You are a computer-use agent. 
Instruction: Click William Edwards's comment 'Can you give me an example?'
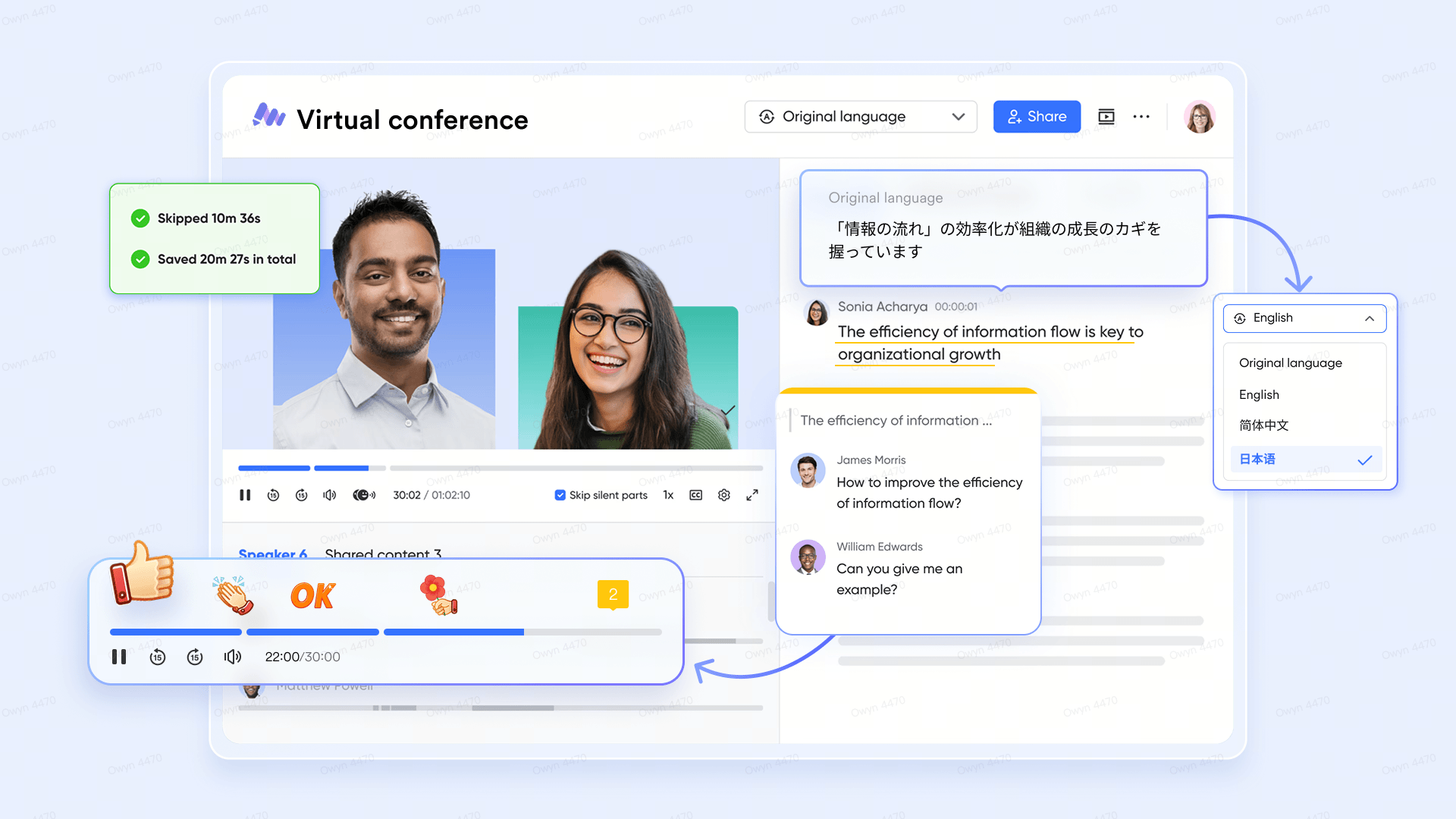coord(899,579)
